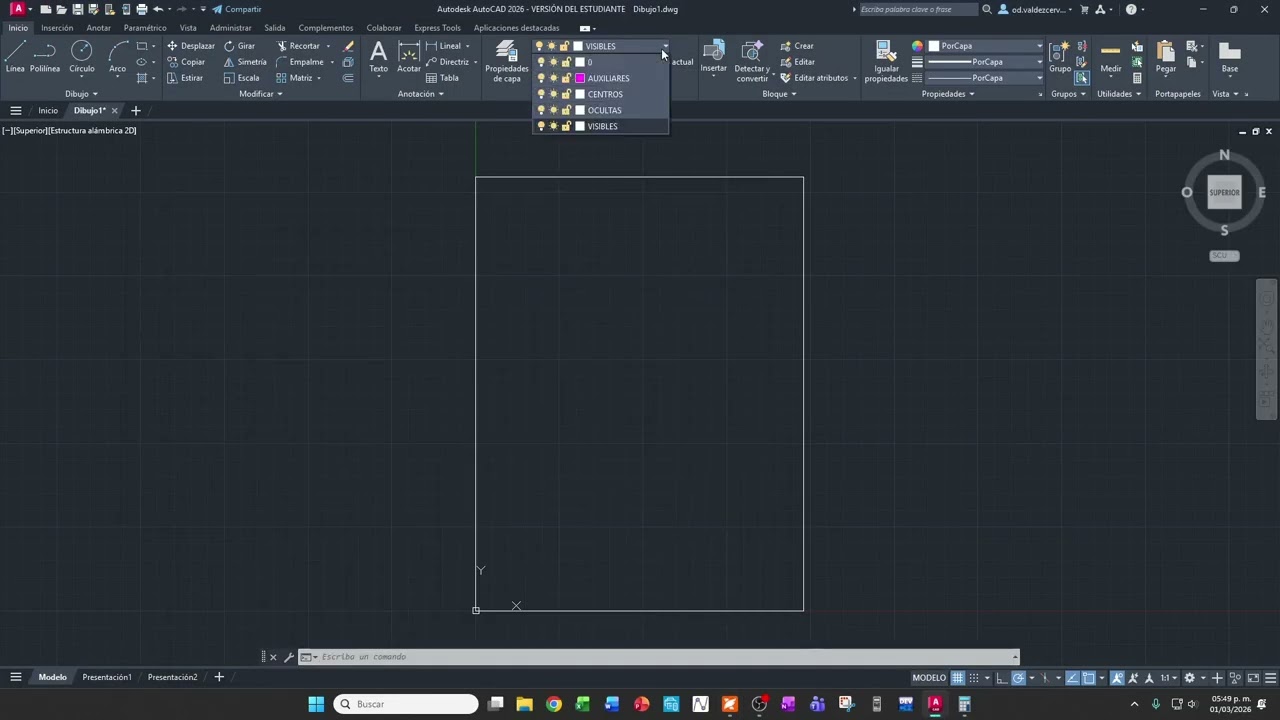Insert a Tabla from Anotación panel
This screenshot has height=720, width=1280.
(442, 78)
